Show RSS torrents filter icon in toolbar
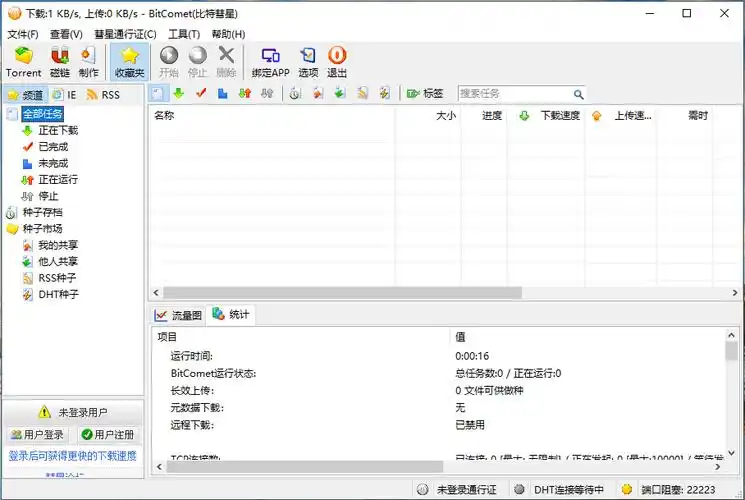The width and height of the screenshot is (745, 500). 363,93
